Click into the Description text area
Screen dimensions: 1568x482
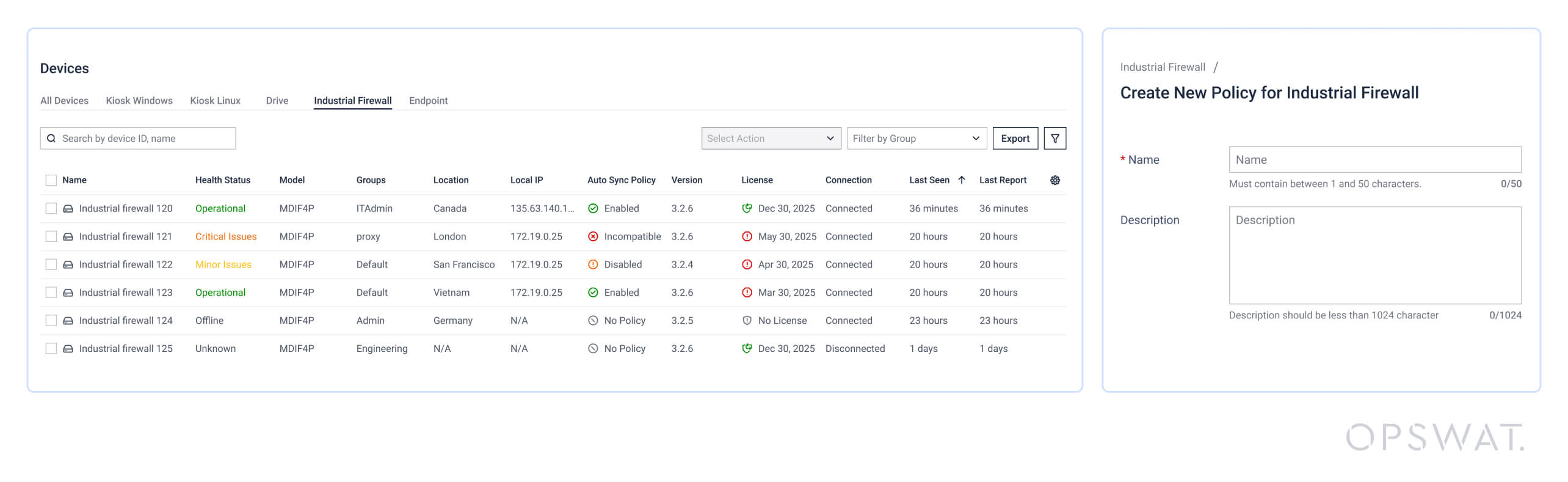(x=1374, y=255)
